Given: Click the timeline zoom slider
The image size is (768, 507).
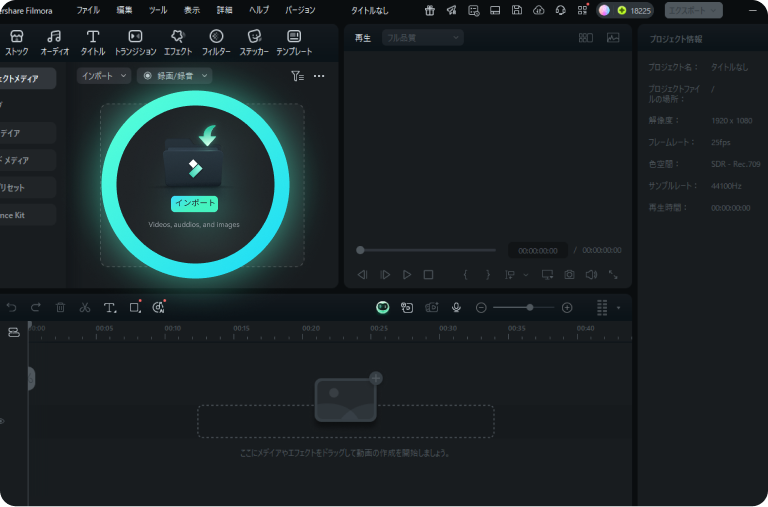Looking at the screenshot, I should coord(524,308).
